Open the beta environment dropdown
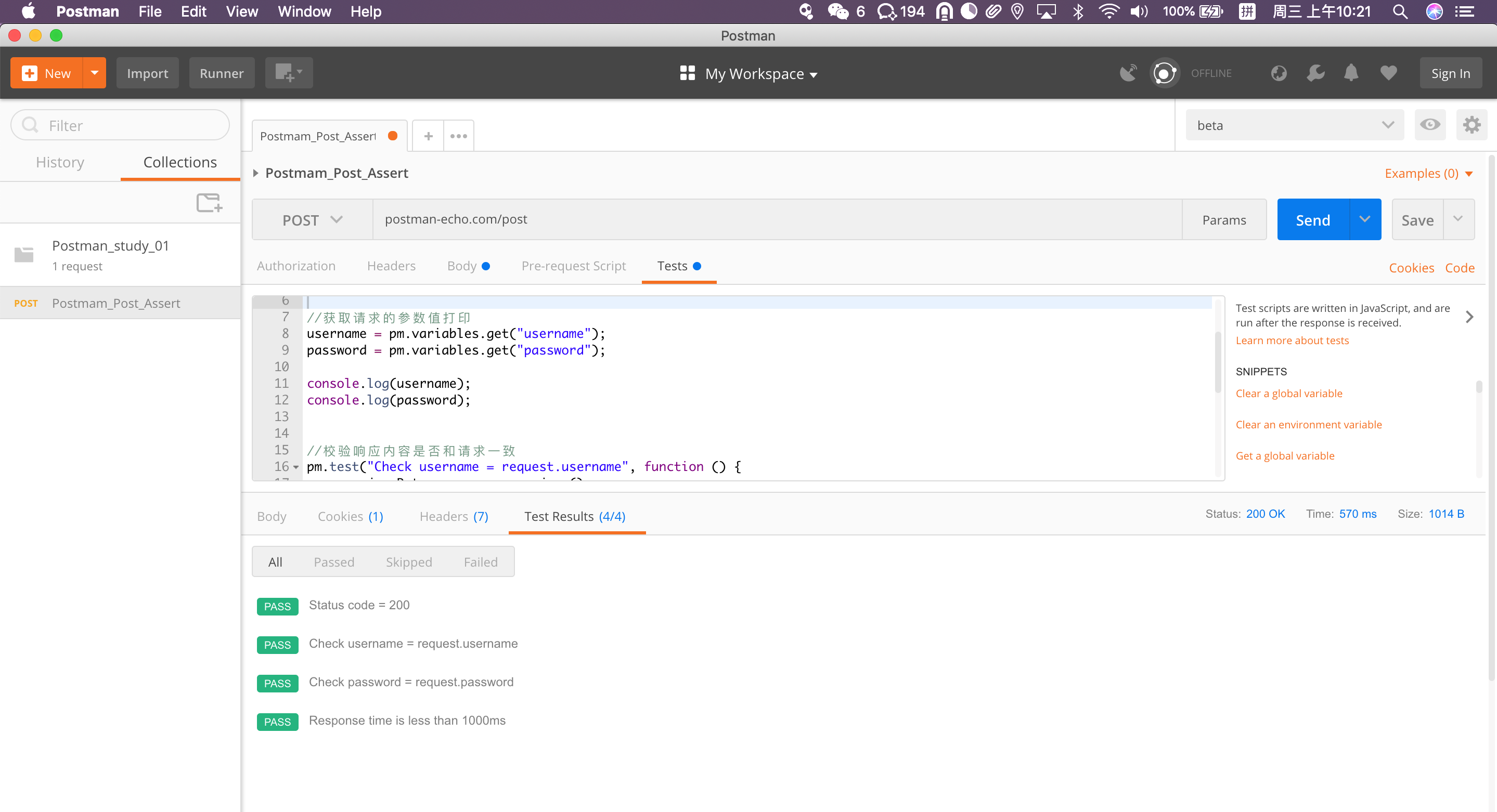 1295,125
